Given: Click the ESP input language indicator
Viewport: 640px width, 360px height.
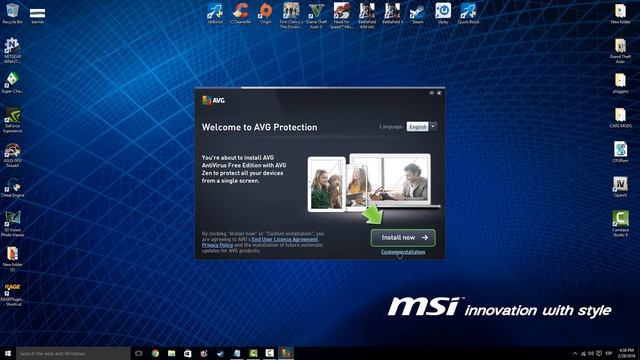Looking at the screenshot, I should [x=609, y=353].
